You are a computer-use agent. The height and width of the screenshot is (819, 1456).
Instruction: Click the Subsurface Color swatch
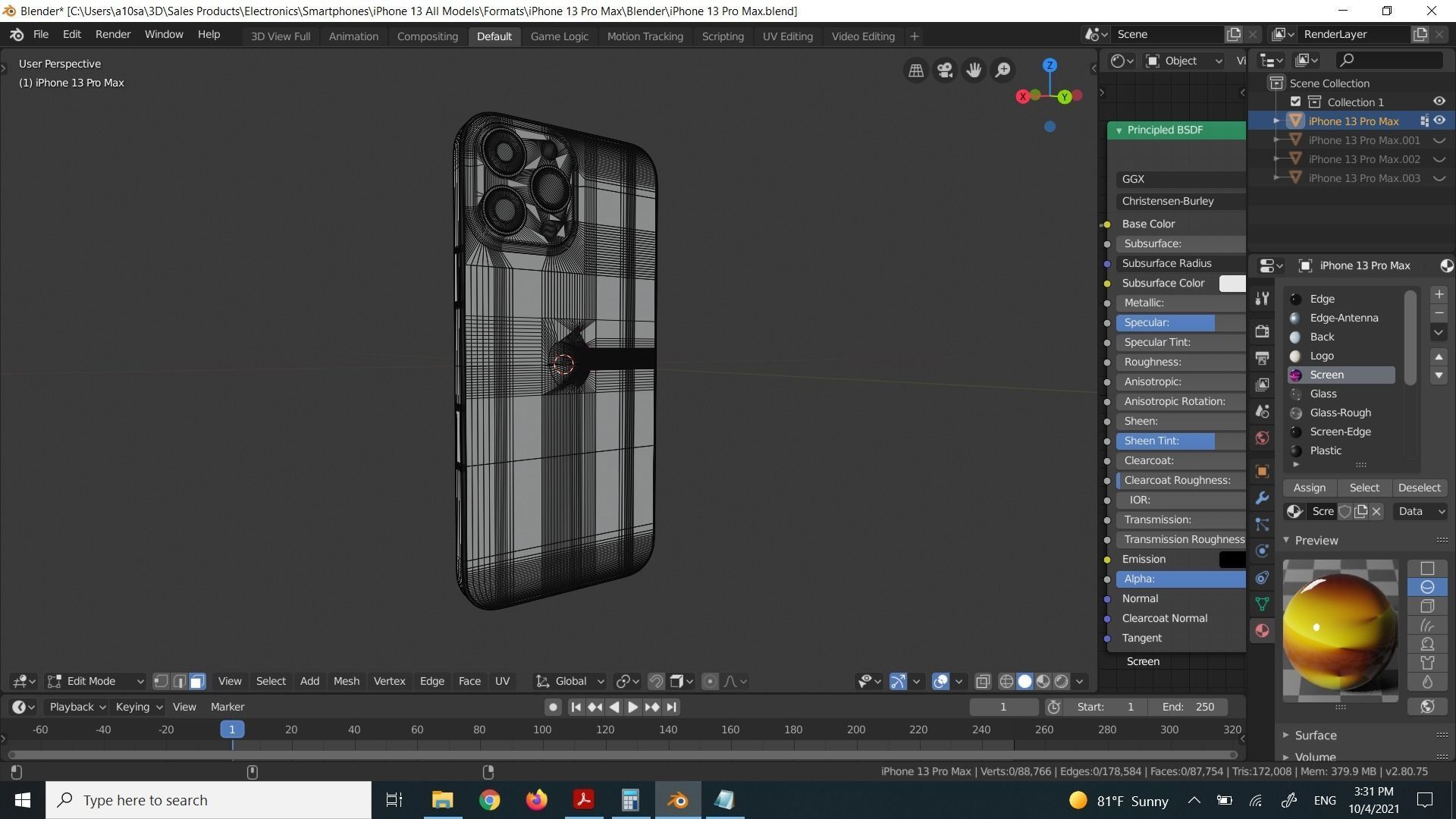[1232, 284]
